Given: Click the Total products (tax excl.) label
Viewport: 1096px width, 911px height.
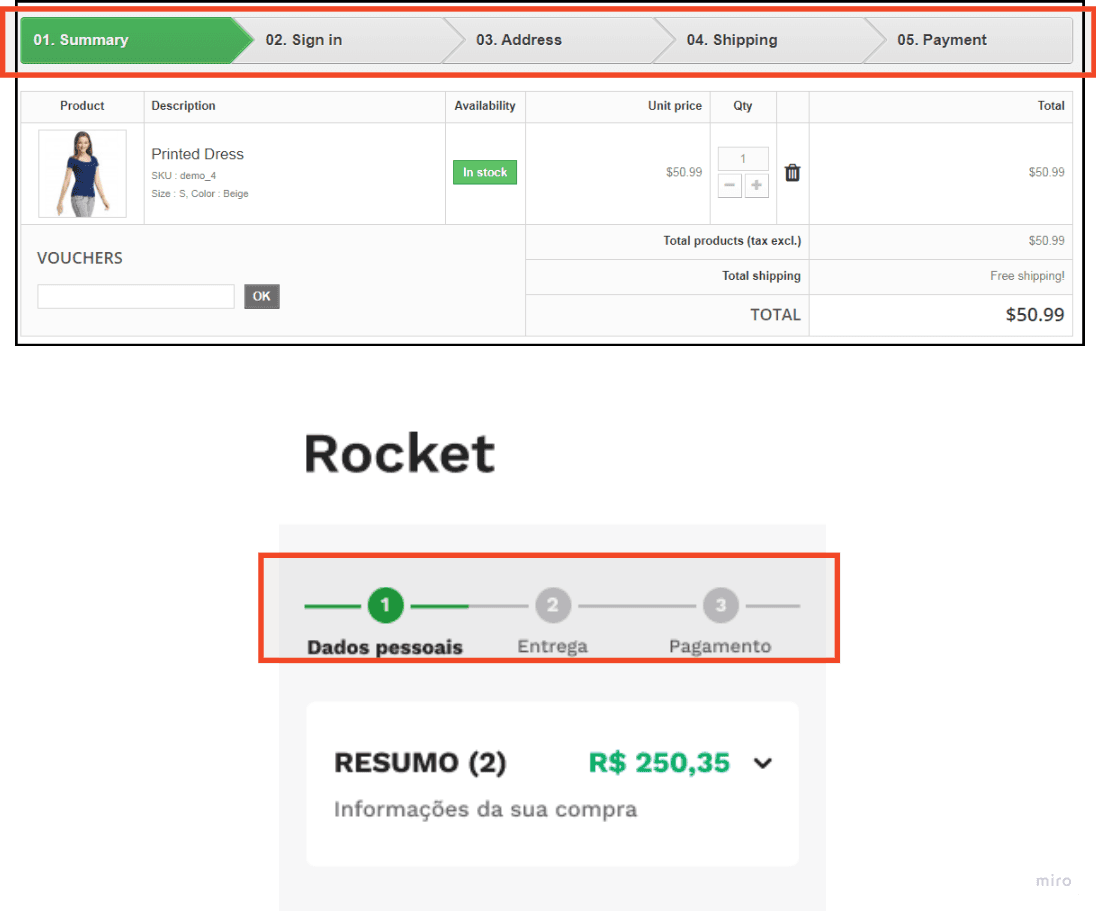Looking at the screenshot, I should (x=732, y=241).
